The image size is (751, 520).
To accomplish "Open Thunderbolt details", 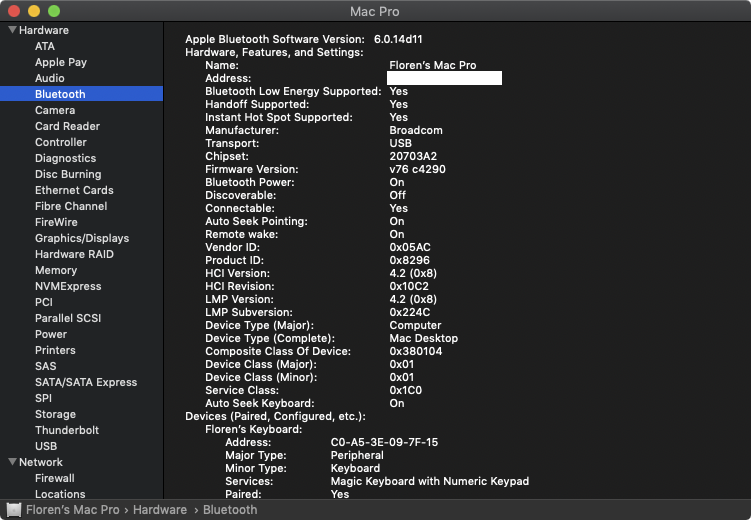I will (67, 430).
